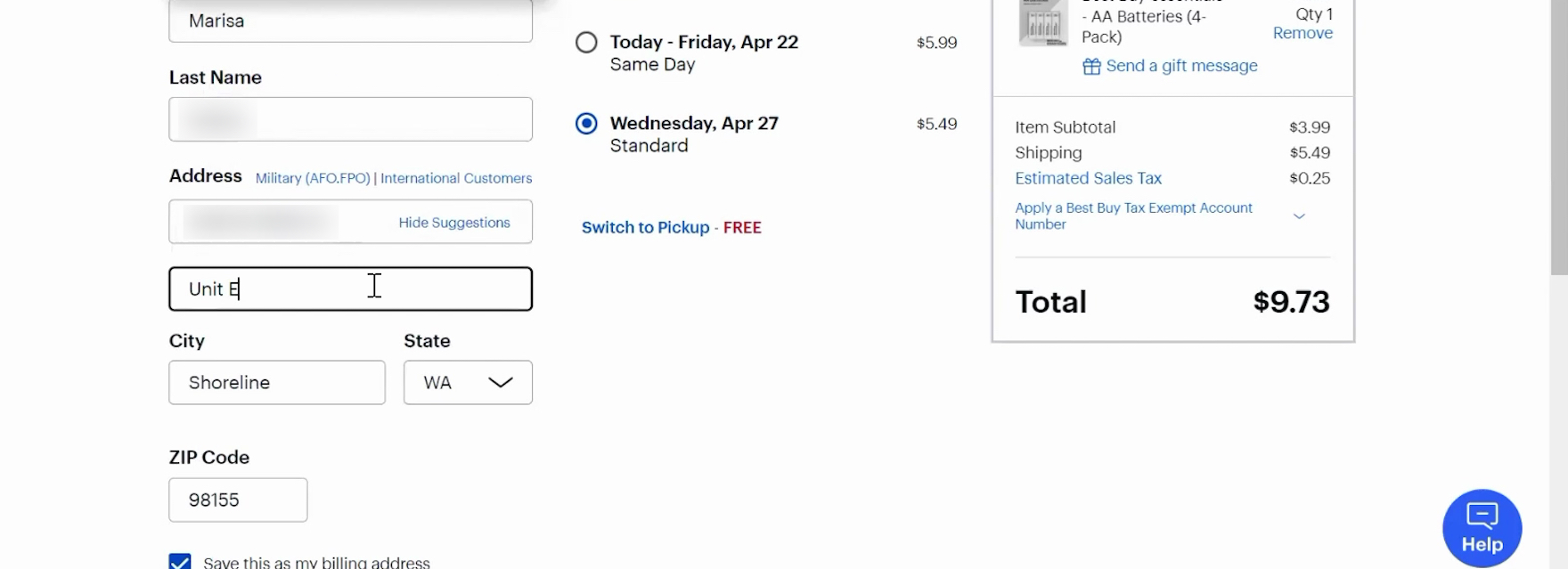Remove the AA Batteries from cart
Viewport: 1568px width, 569px height.
click(1303, 33)
